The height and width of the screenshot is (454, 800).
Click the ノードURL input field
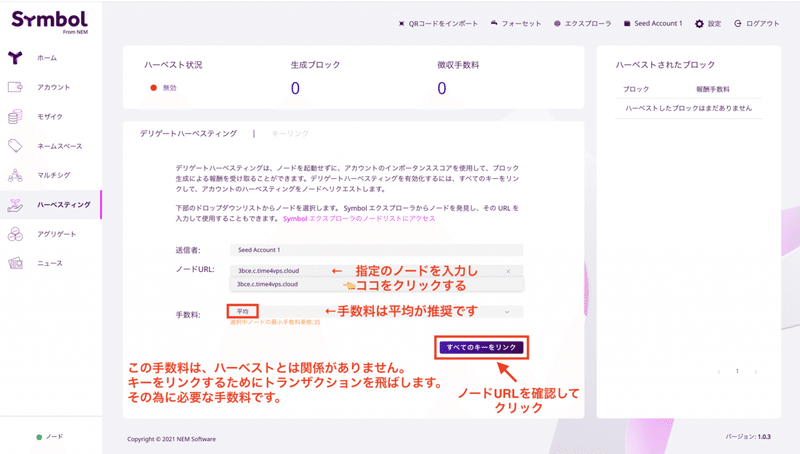(377, 271)
